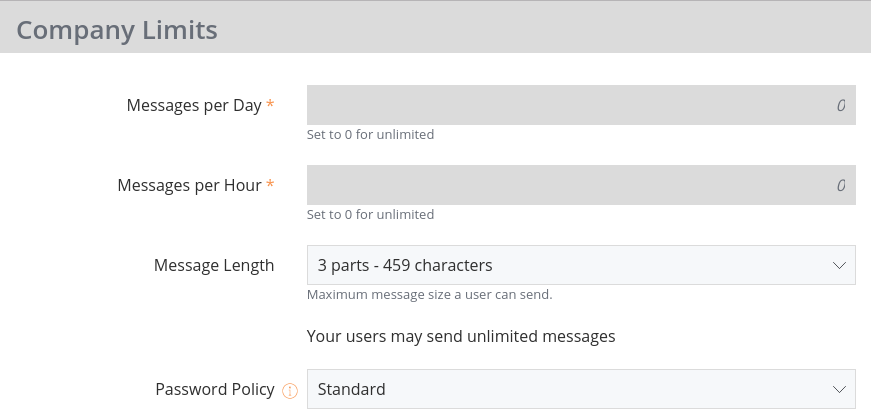Click the 'Standard' password policy value
Image resolution: width=871 pixels, height=419 pixels.
[351, 390]
